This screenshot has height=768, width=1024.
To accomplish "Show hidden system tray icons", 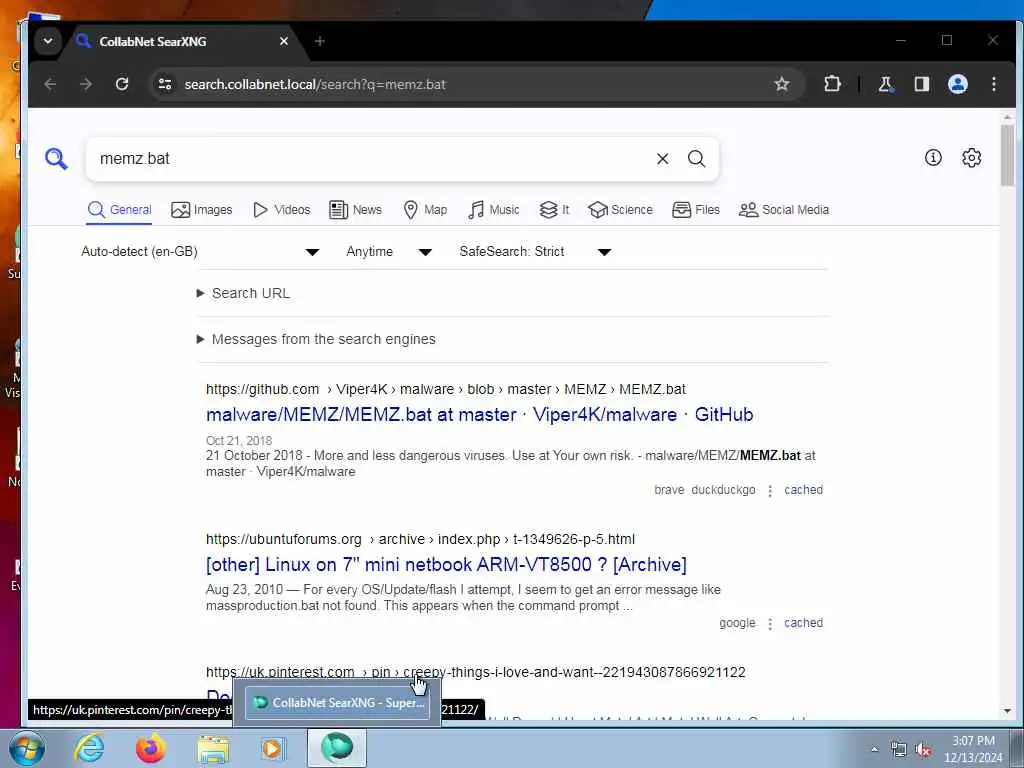I will [874, 749].
